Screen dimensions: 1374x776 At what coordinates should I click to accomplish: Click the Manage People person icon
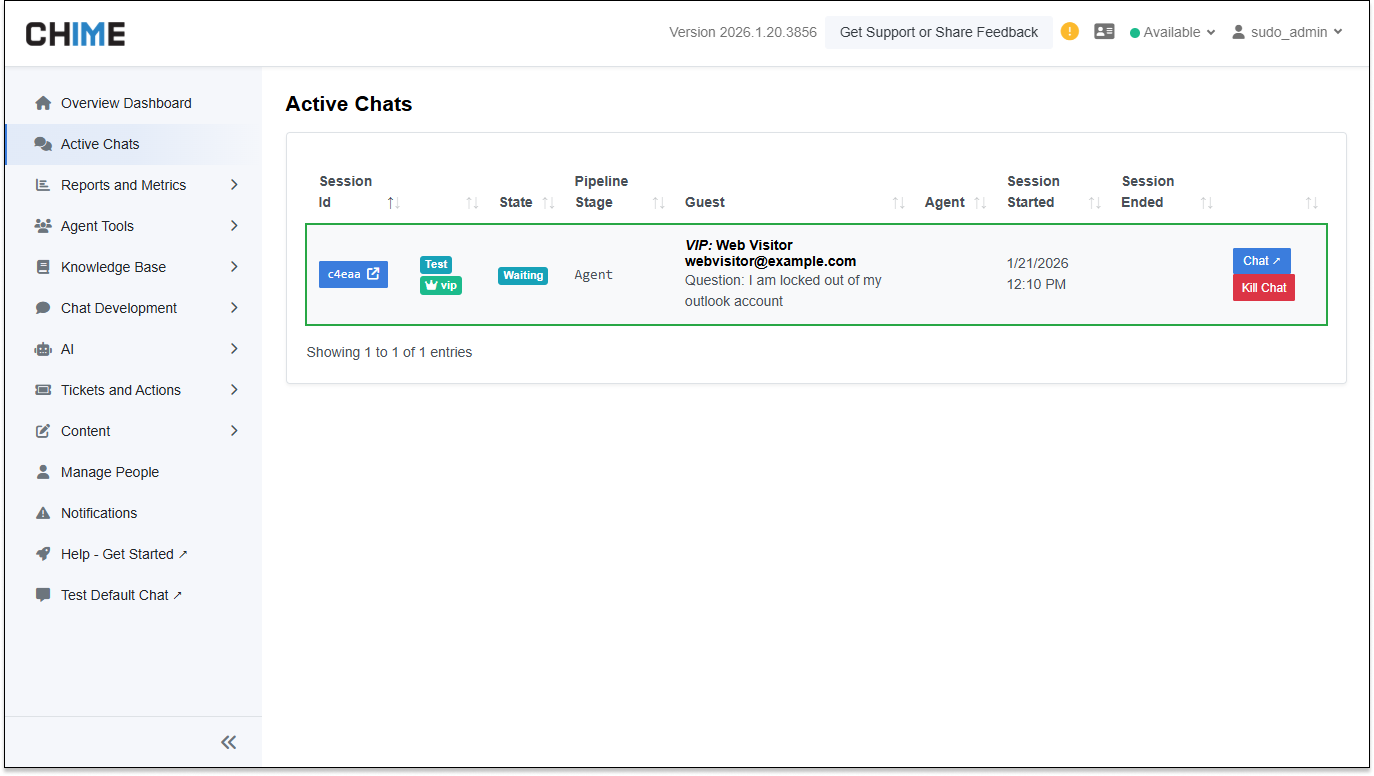pyautogui.click(x=43, y=472)
